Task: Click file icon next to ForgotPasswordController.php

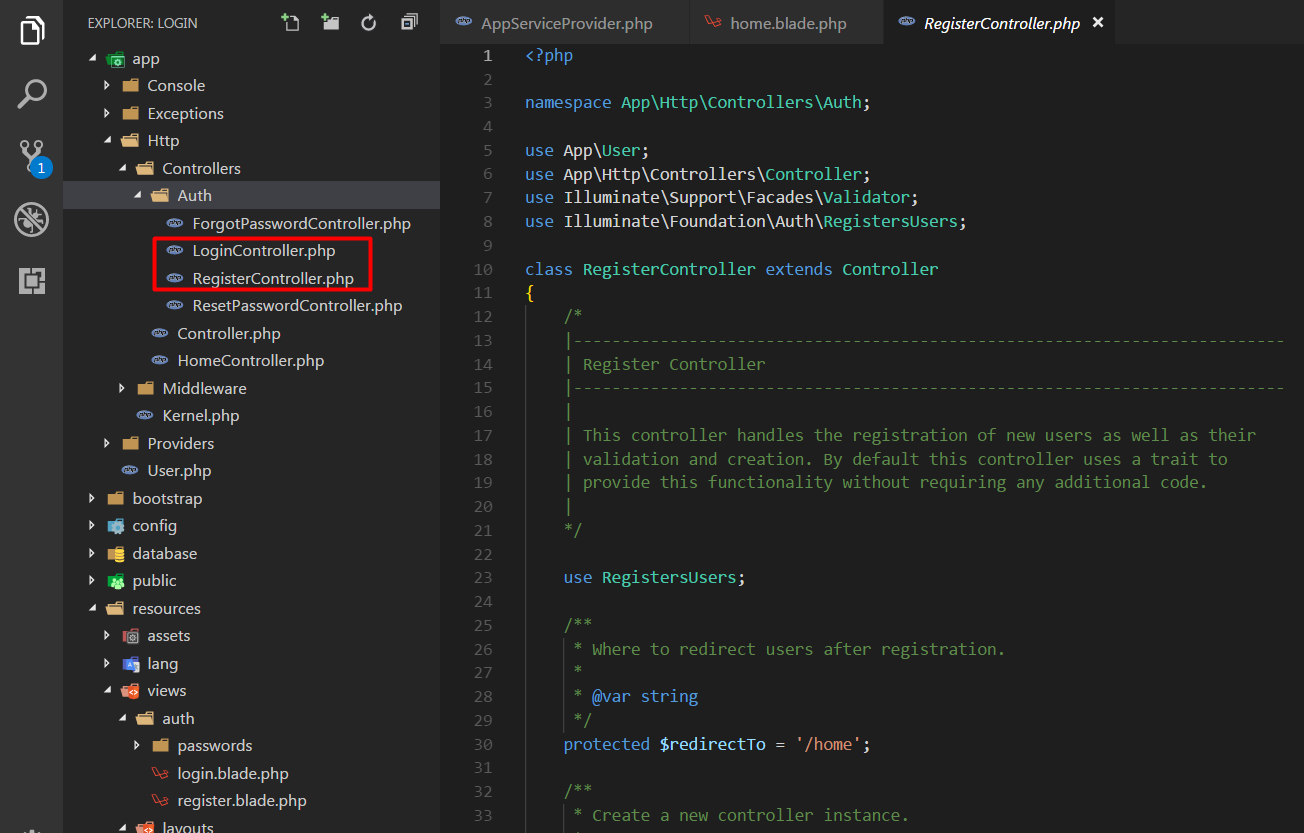Action: (175, 223)
